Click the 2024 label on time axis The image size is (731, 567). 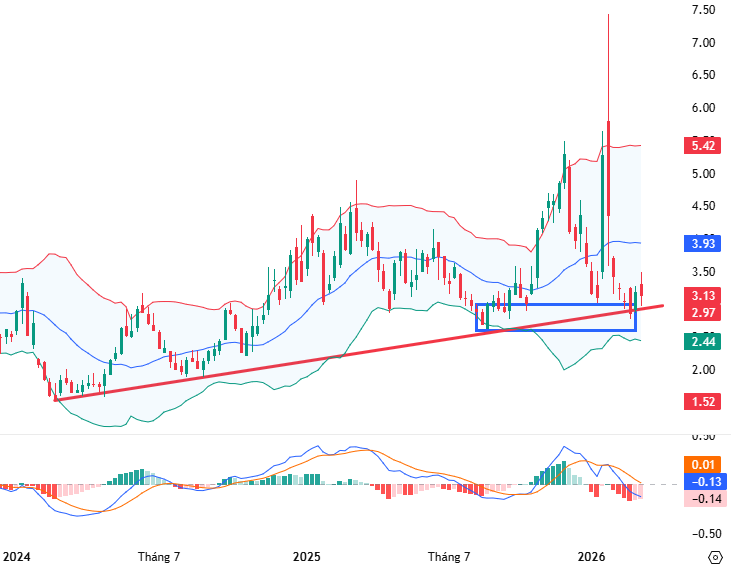point(17,556)
